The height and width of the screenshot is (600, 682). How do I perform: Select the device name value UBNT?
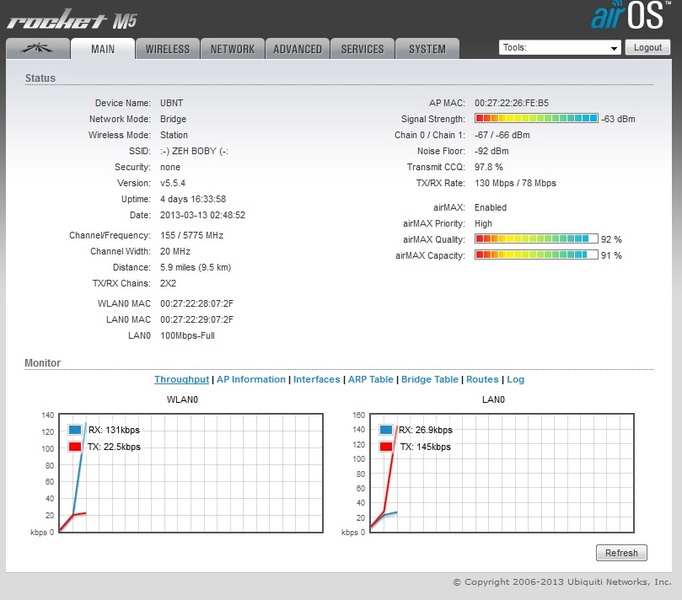point(171,103)
